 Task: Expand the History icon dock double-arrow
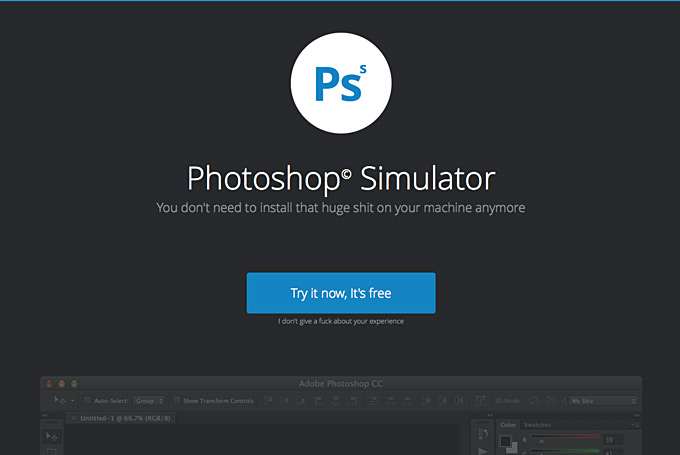point(490,416)
